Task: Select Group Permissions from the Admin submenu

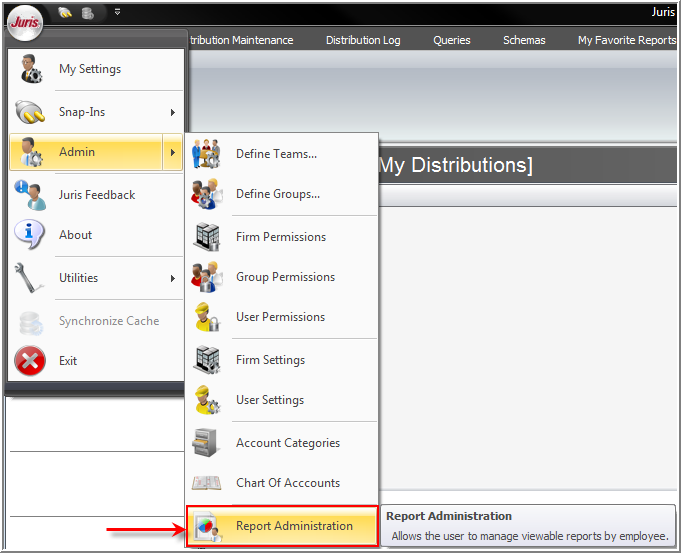Action: pos(285,277)
